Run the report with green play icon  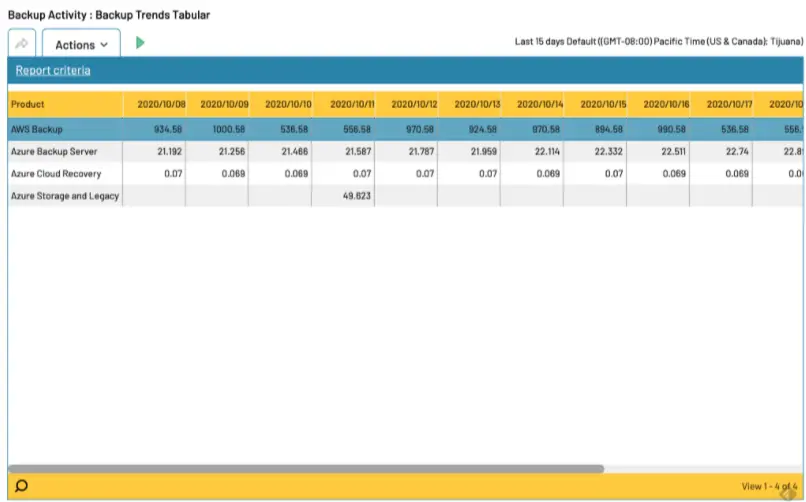(140, 43)
